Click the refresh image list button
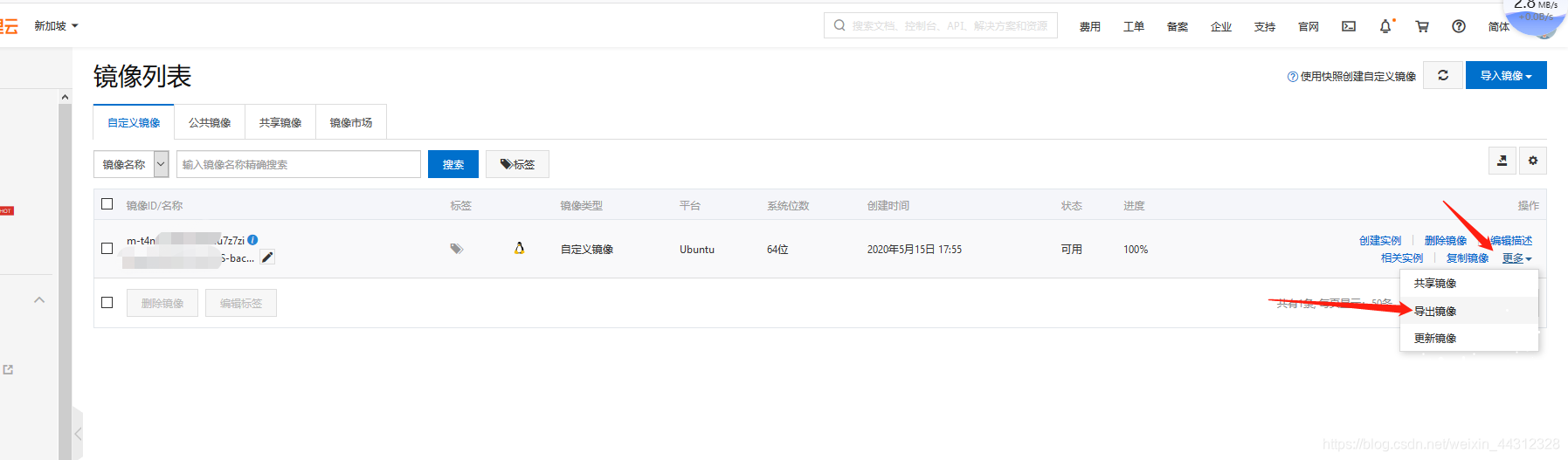The image size is (1568, 460). (1443, 75)
